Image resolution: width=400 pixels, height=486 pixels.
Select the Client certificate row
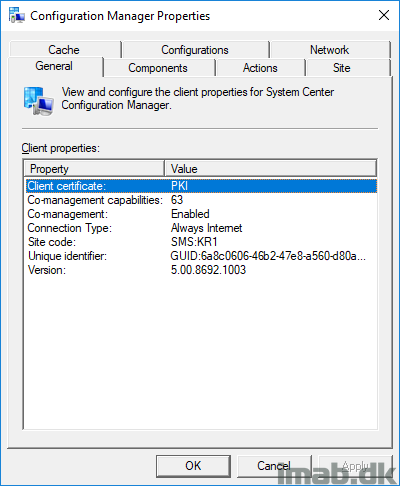201,186
